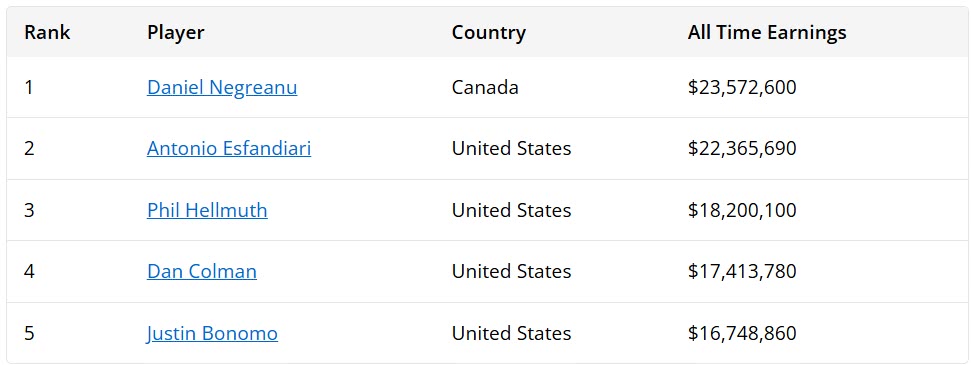971x365 pixels.
Task: Click the Rank column header
Action: tap(48, 32)
